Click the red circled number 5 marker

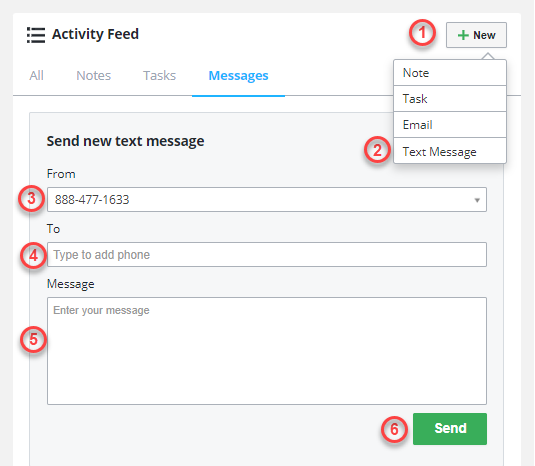(x=33, y=339)
